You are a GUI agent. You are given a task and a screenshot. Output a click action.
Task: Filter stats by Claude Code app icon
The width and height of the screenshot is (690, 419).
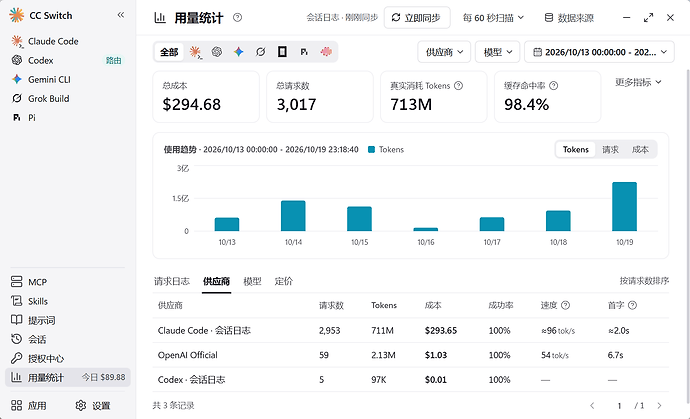[x=195, y=52]
